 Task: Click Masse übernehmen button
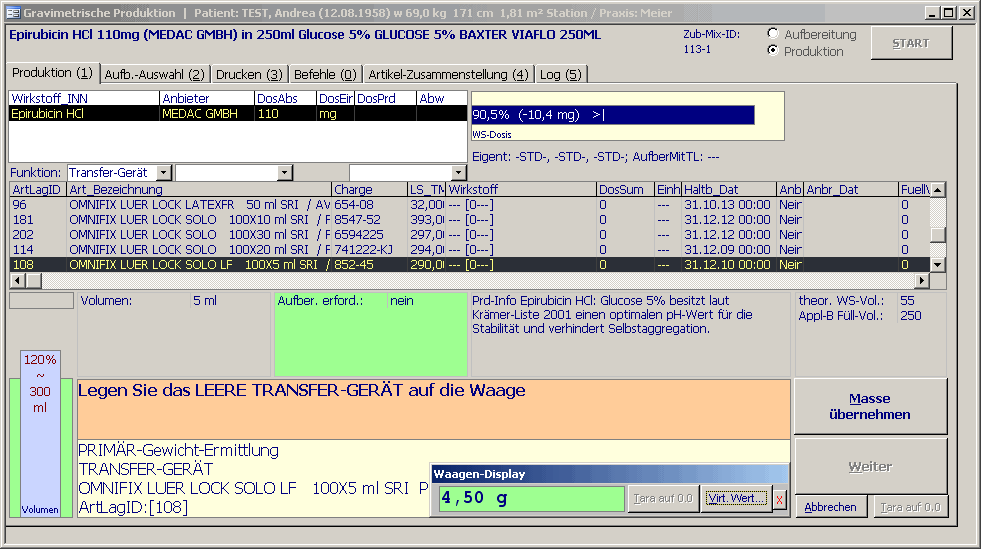870,406
